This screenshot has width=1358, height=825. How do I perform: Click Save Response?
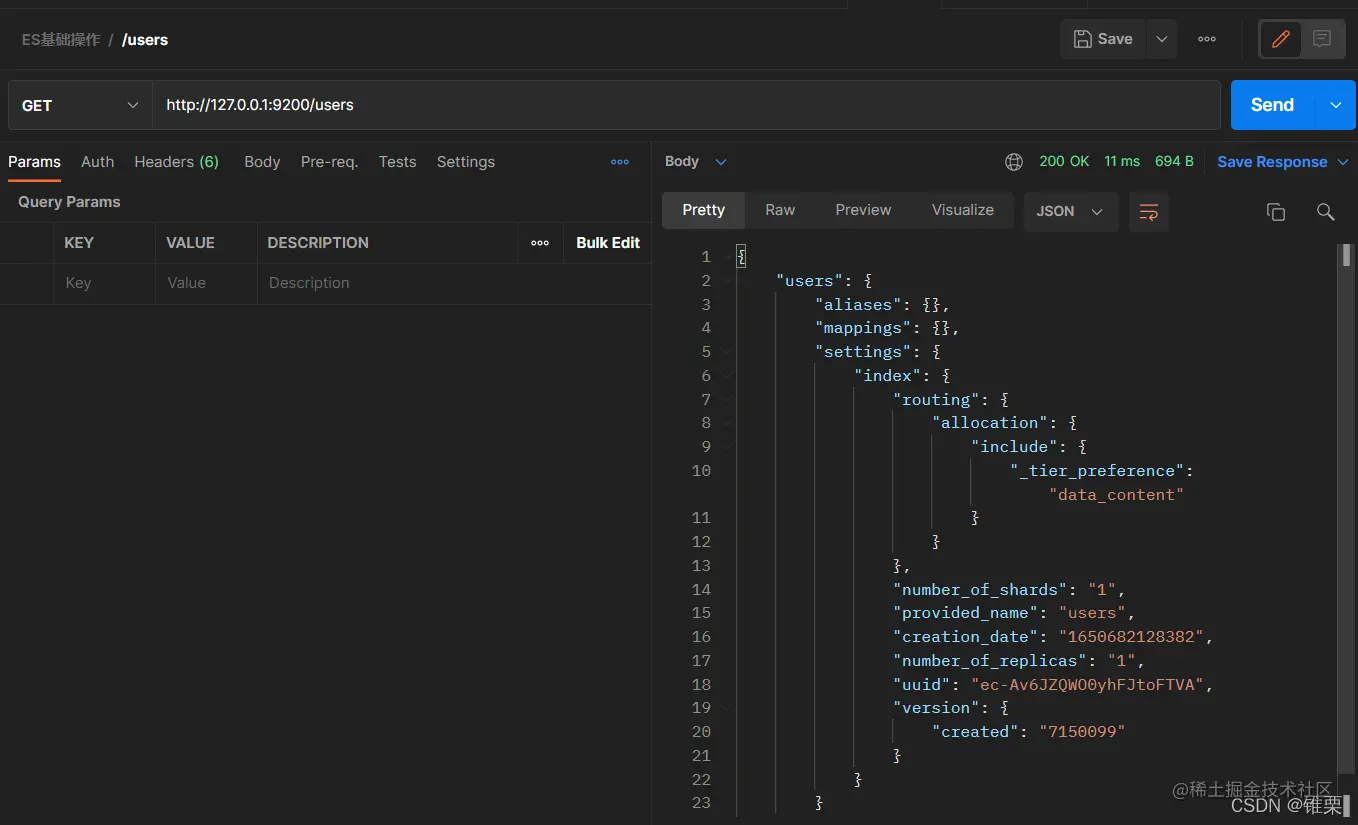pyautogui.click(x=1272, y=162)
